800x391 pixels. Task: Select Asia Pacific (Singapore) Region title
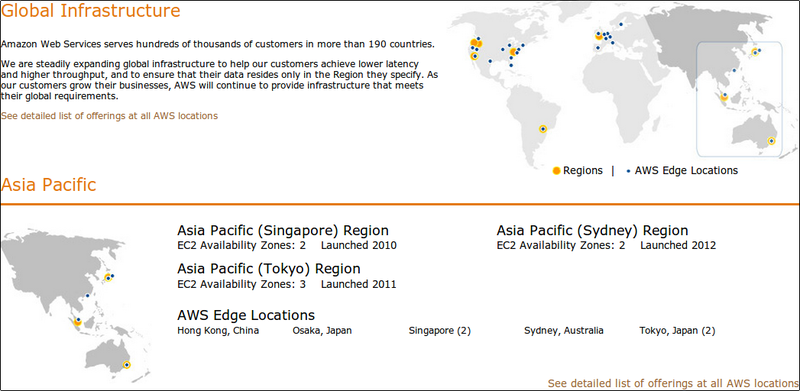(x=283, y=230)
